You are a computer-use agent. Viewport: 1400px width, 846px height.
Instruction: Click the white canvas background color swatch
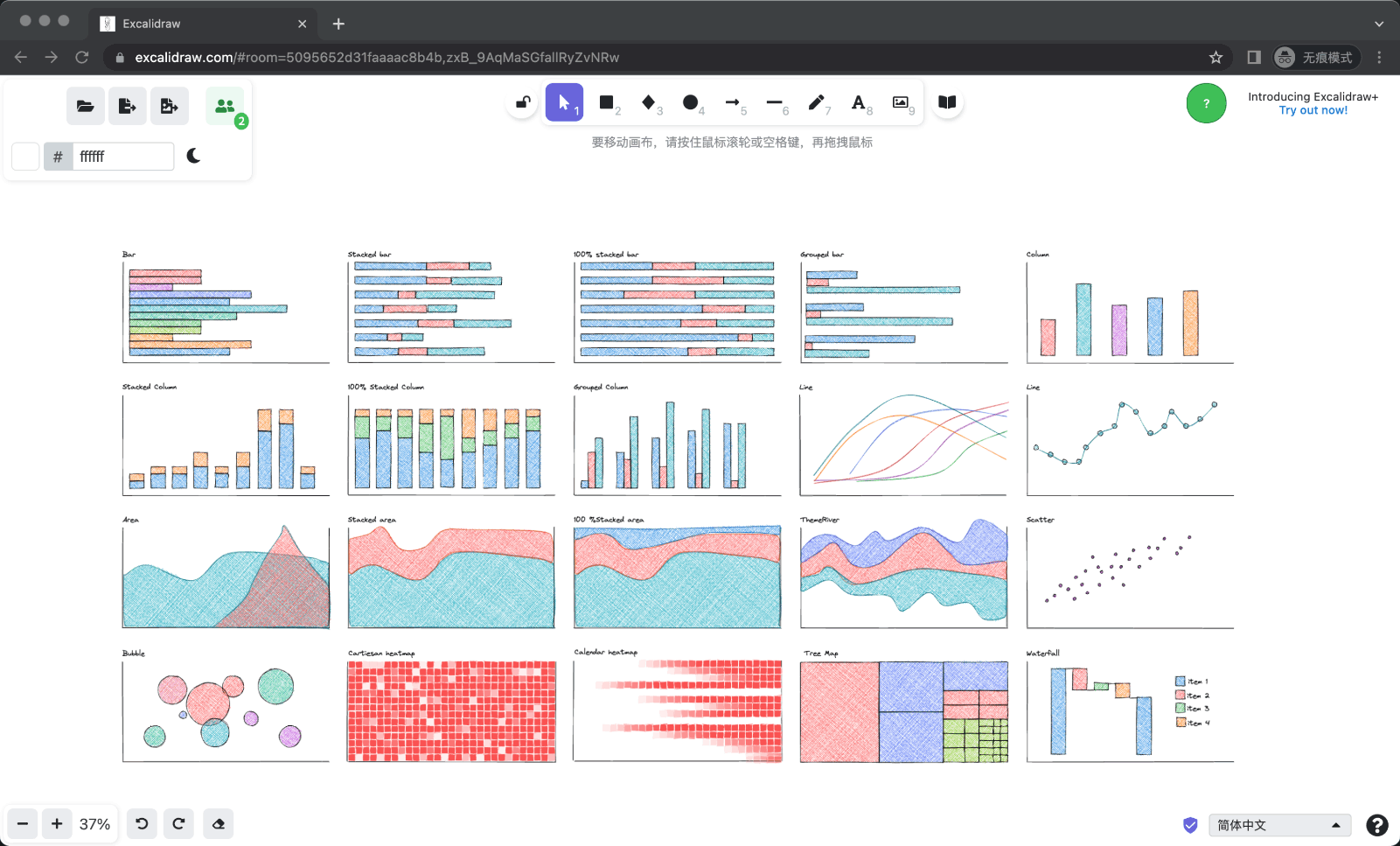(x=25, y=157)
